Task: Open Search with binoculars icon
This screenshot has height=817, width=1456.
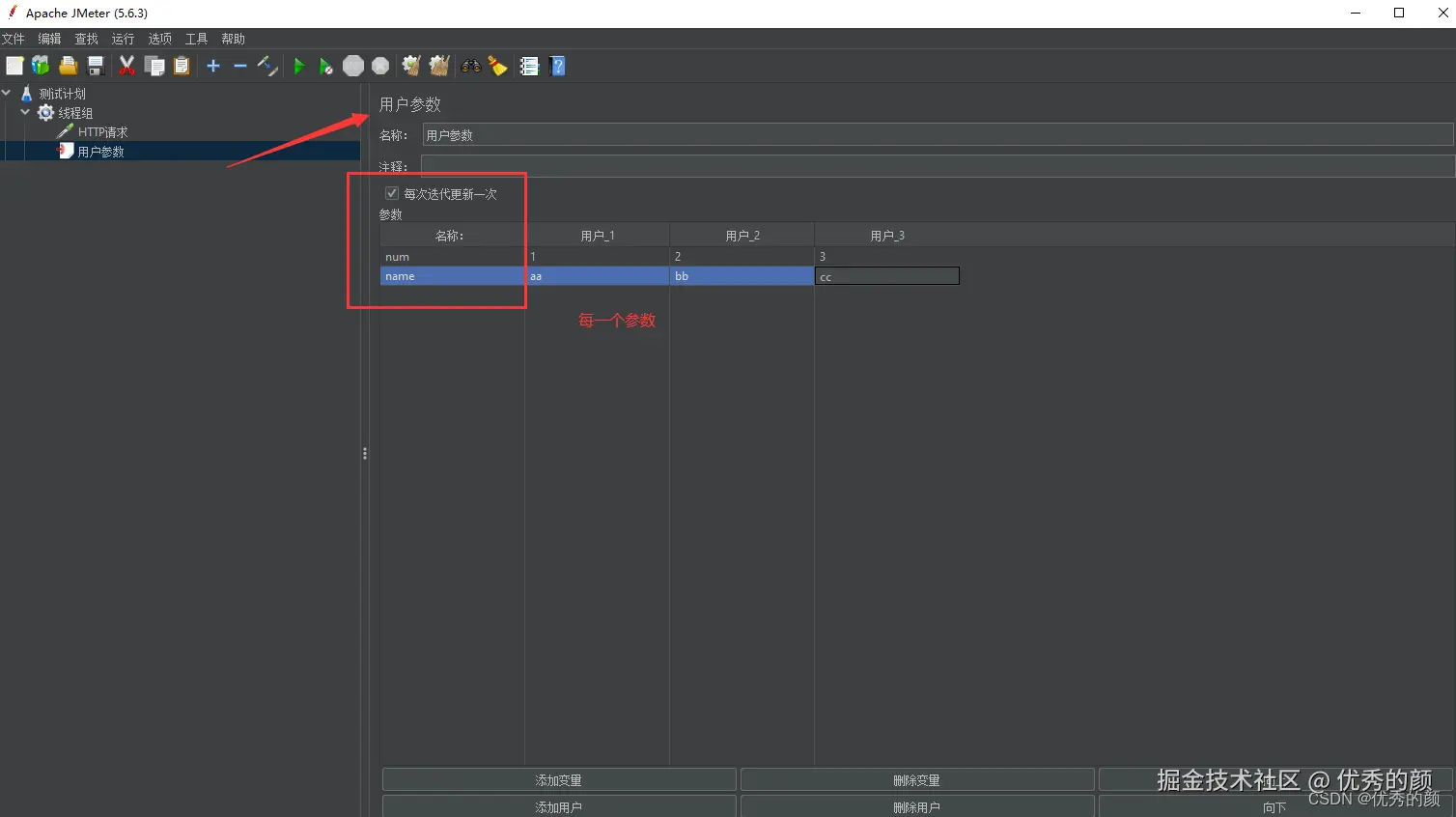Action: [471, 66]
